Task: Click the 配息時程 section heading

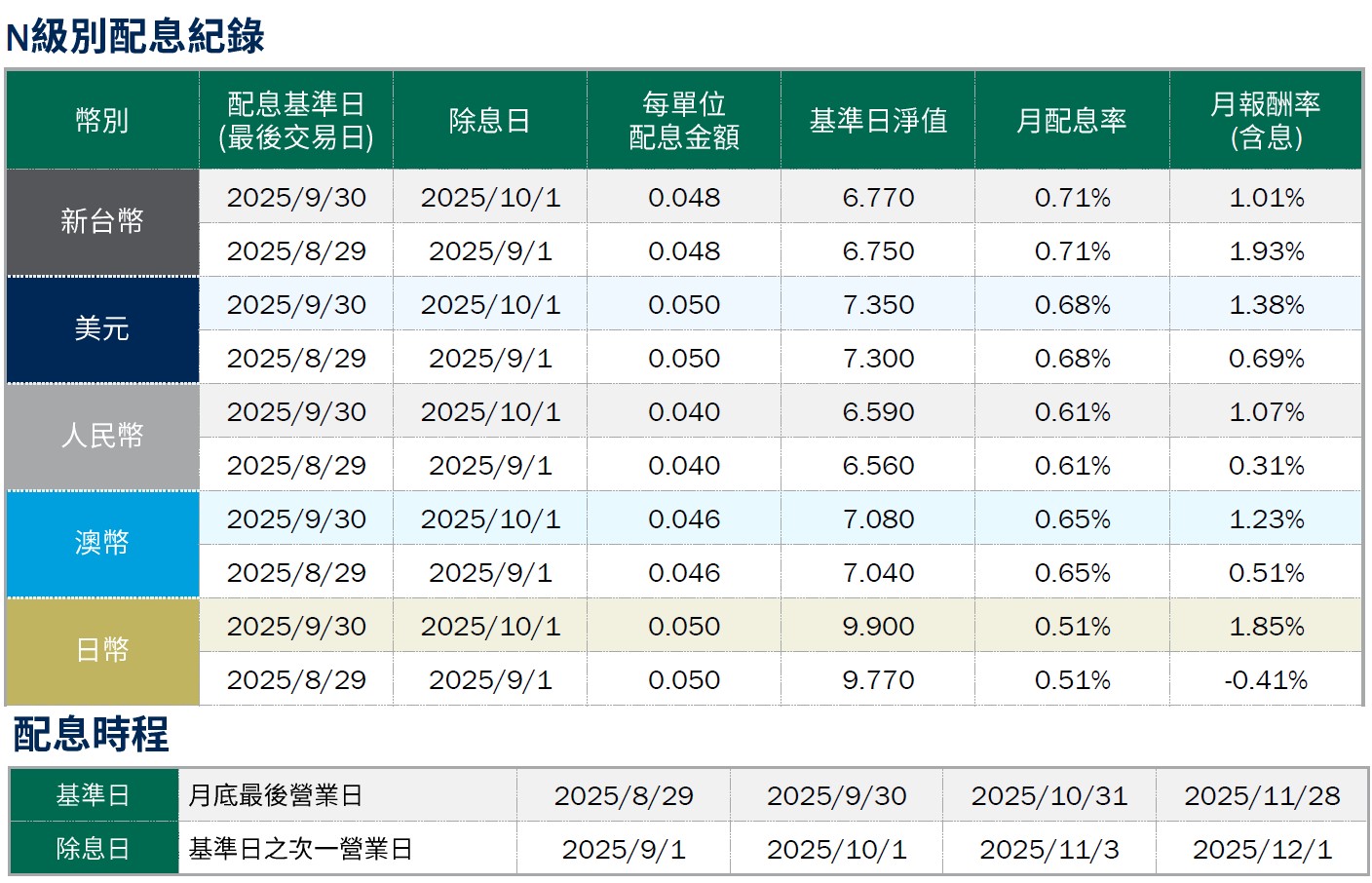Action: click(91, 735)
